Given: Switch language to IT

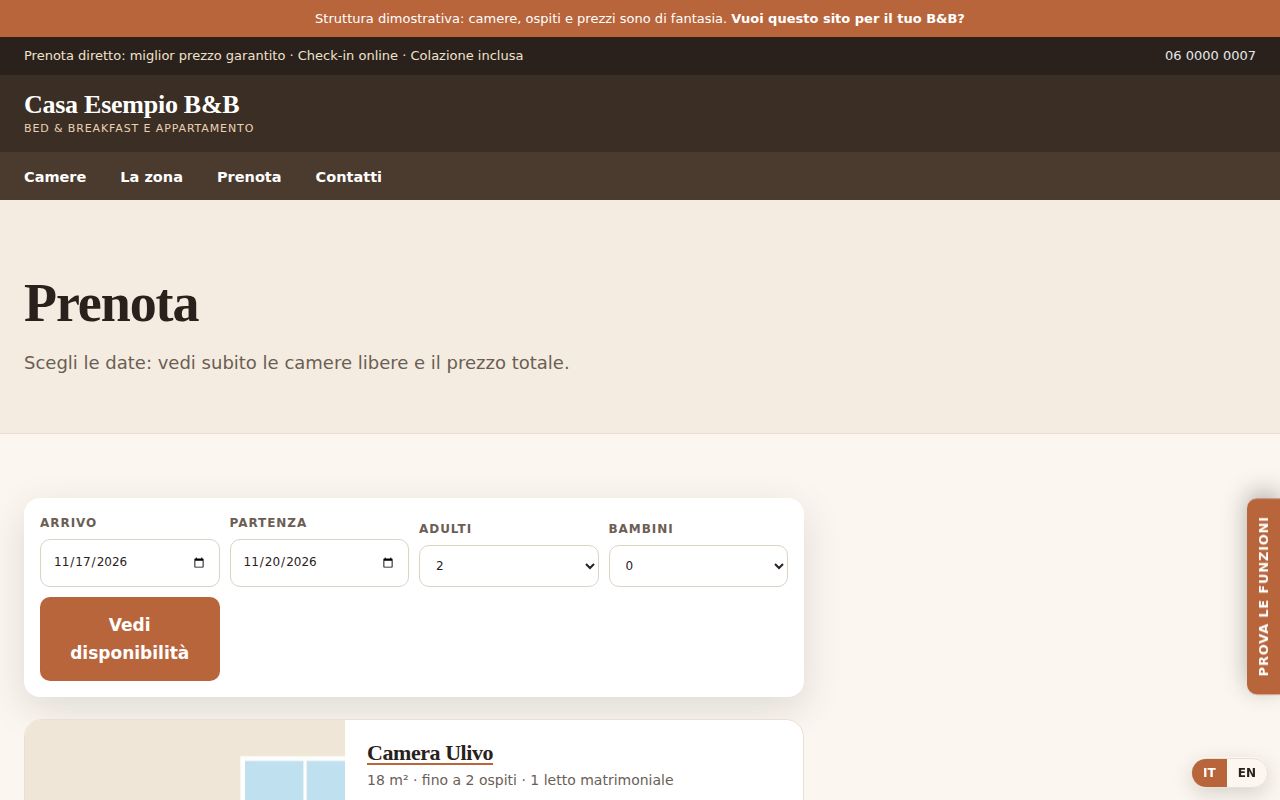Looking at the screenshot, I should [x=1210, y=773].
